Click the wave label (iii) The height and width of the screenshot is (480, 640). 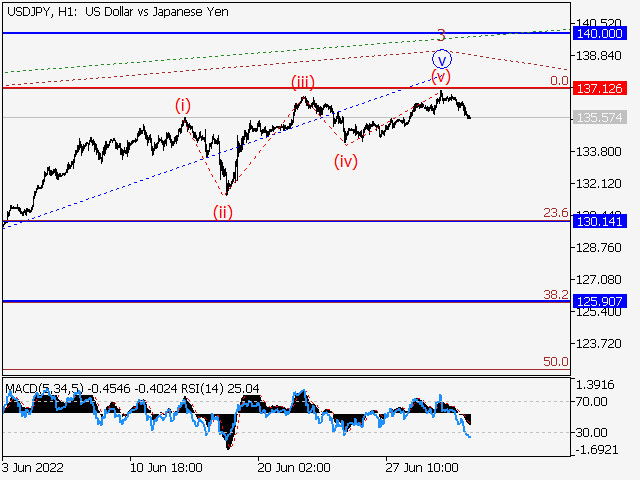tap(303, 82)
